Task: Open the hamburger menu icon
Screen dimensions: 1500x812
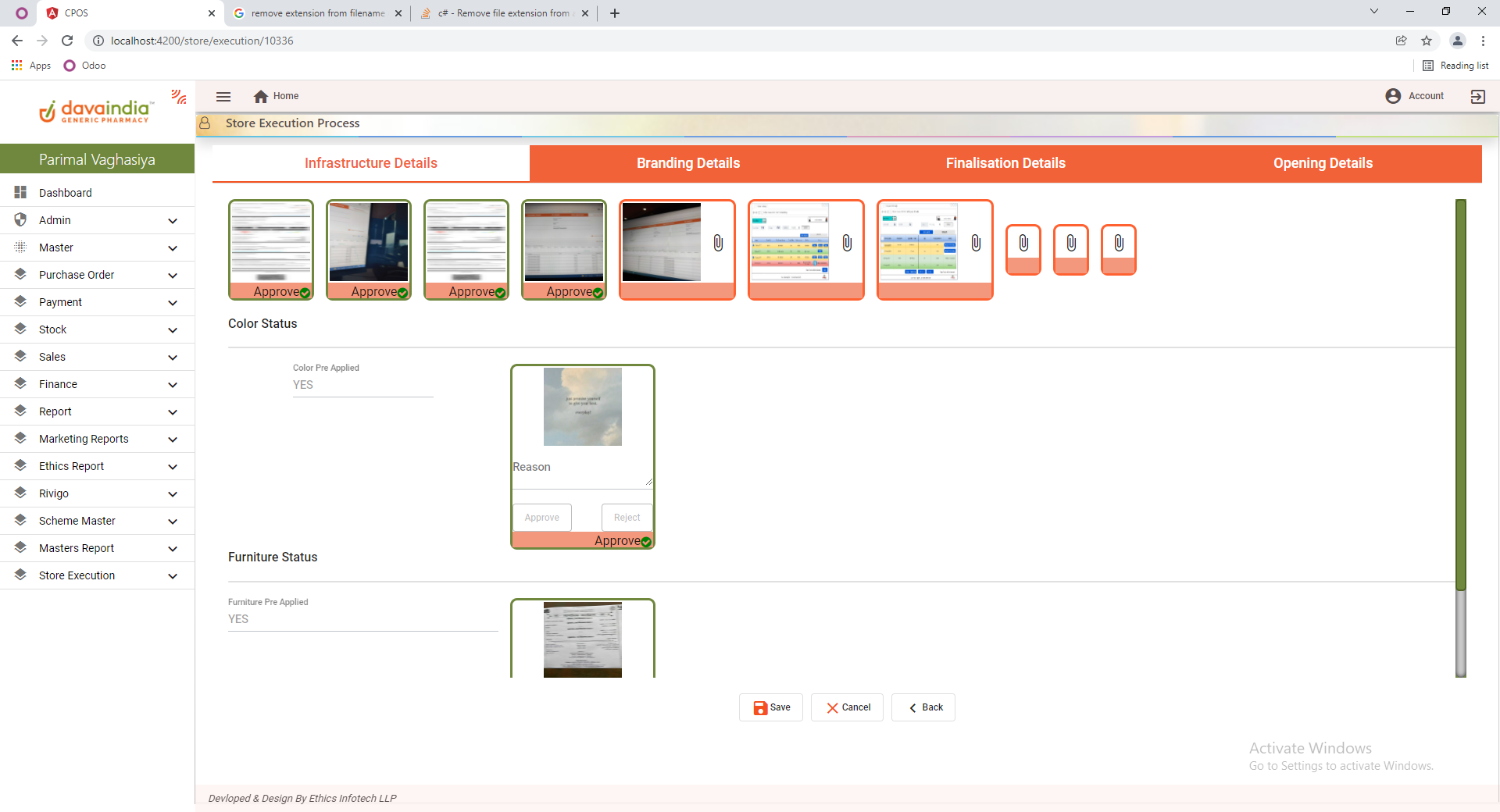Action: tap(223, 96)
